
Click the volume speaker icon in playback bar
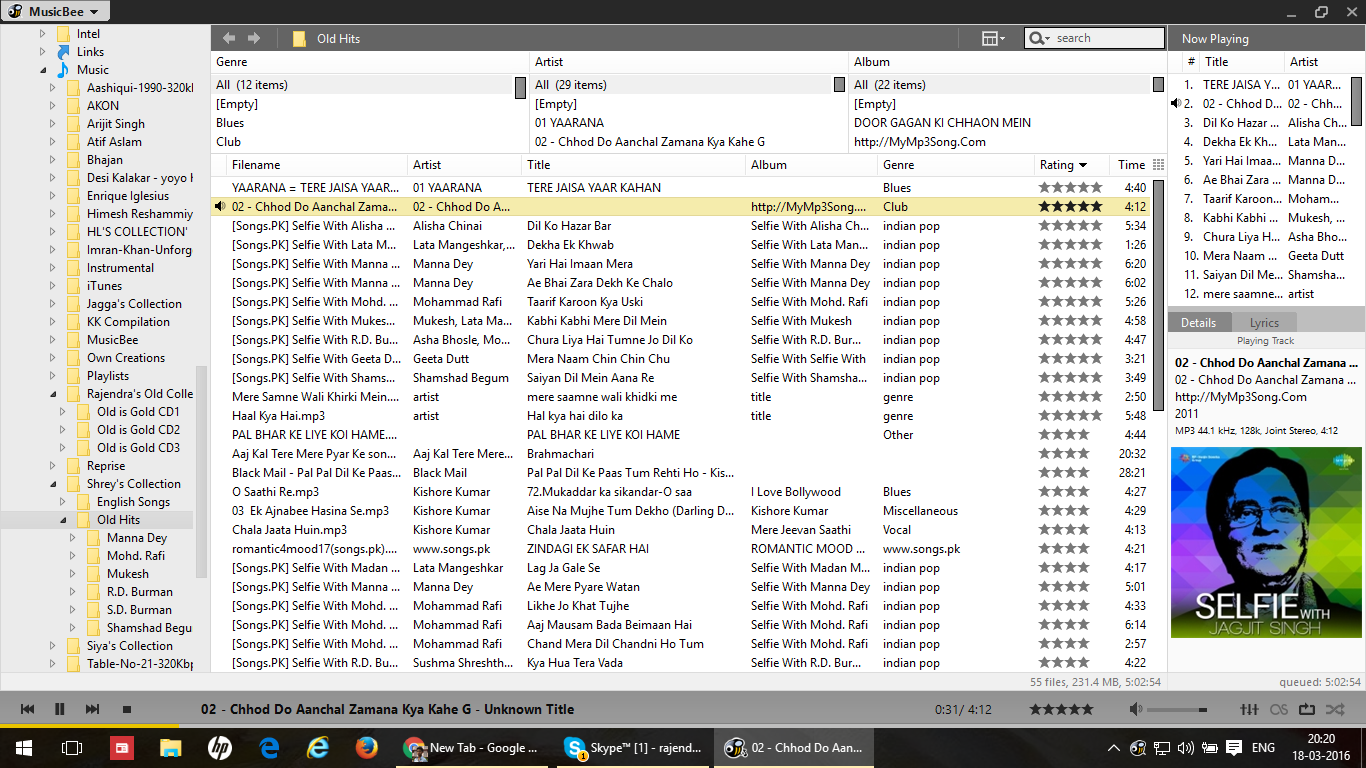pos(1136,709)
